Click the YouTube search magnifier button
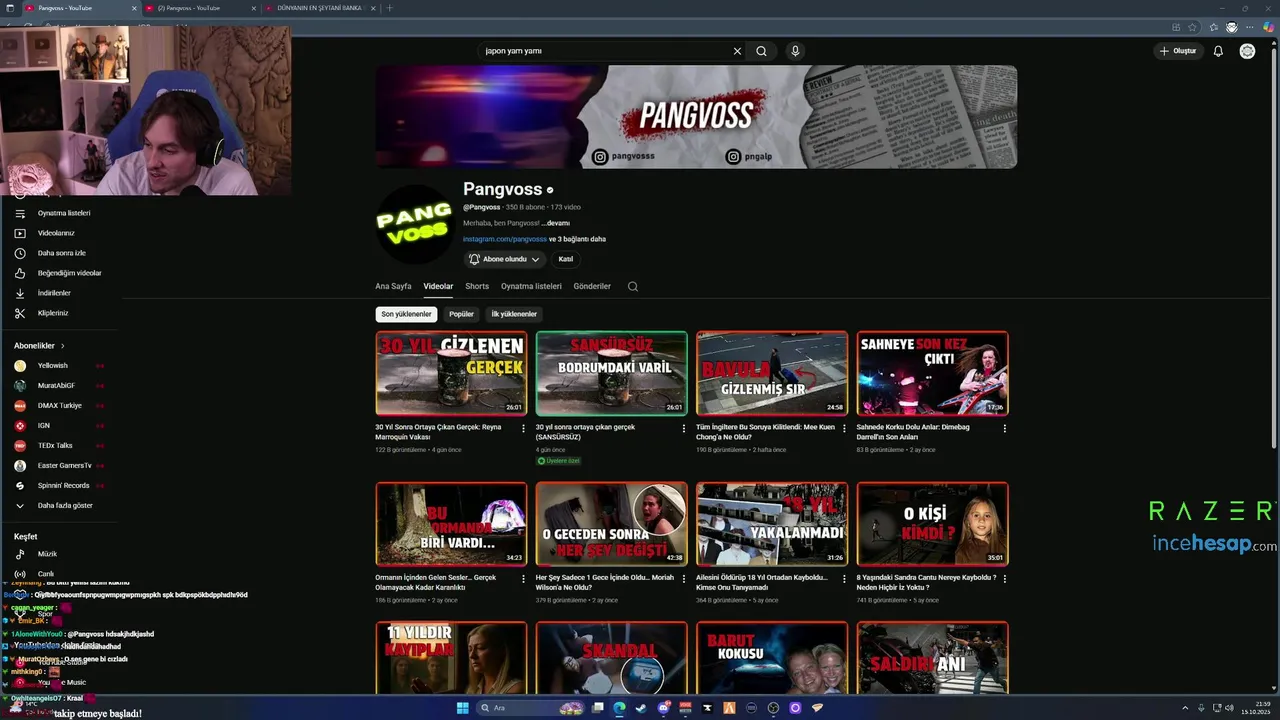 click(761, 51)
